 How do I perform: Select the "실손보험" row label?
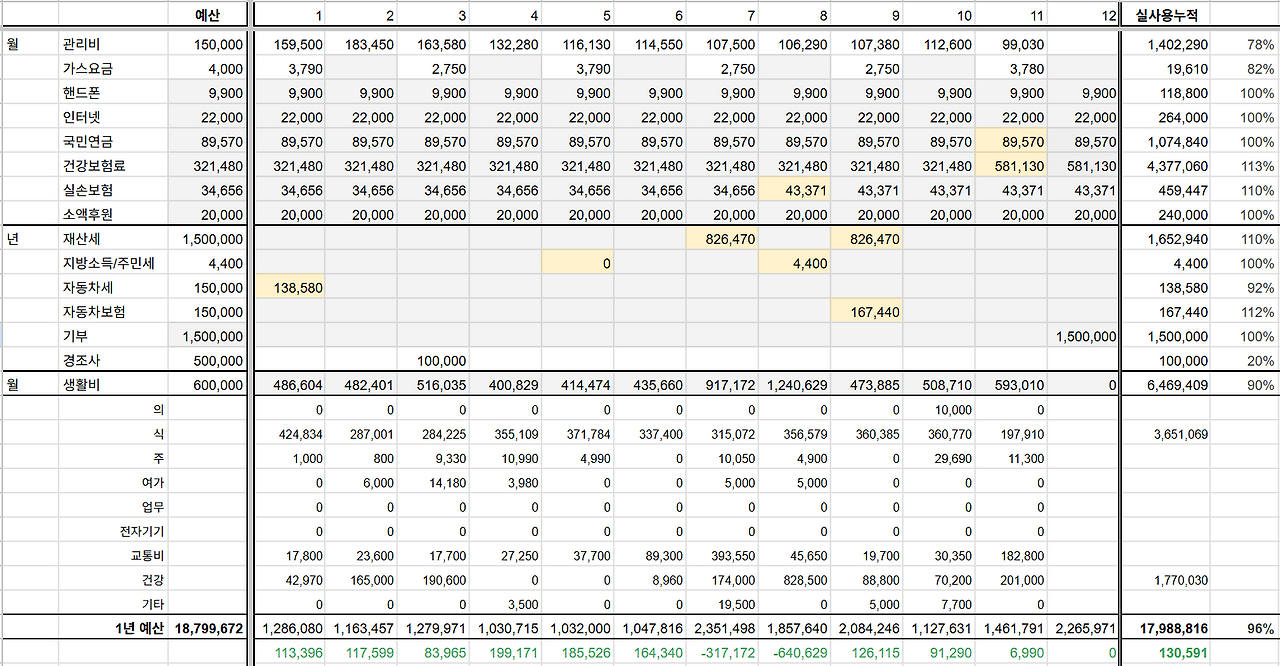(x=87, y=190)
